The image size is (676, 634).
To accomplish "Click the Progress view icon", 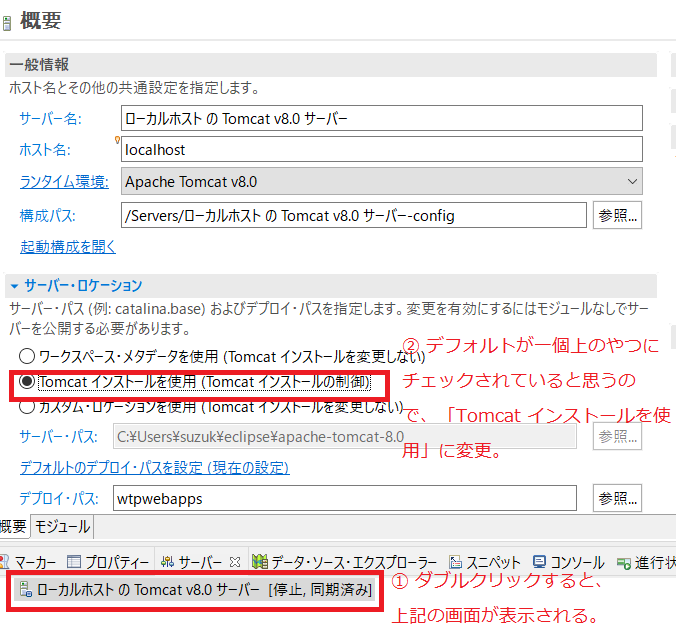I will point(623,562).
